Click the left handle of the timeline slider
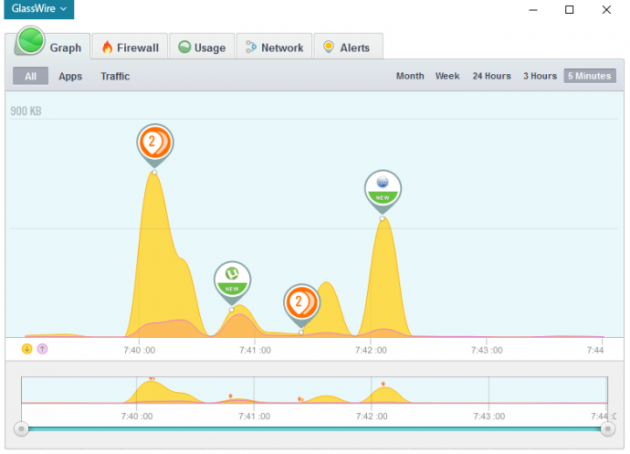630x454 pixels. tap(21, 429)
